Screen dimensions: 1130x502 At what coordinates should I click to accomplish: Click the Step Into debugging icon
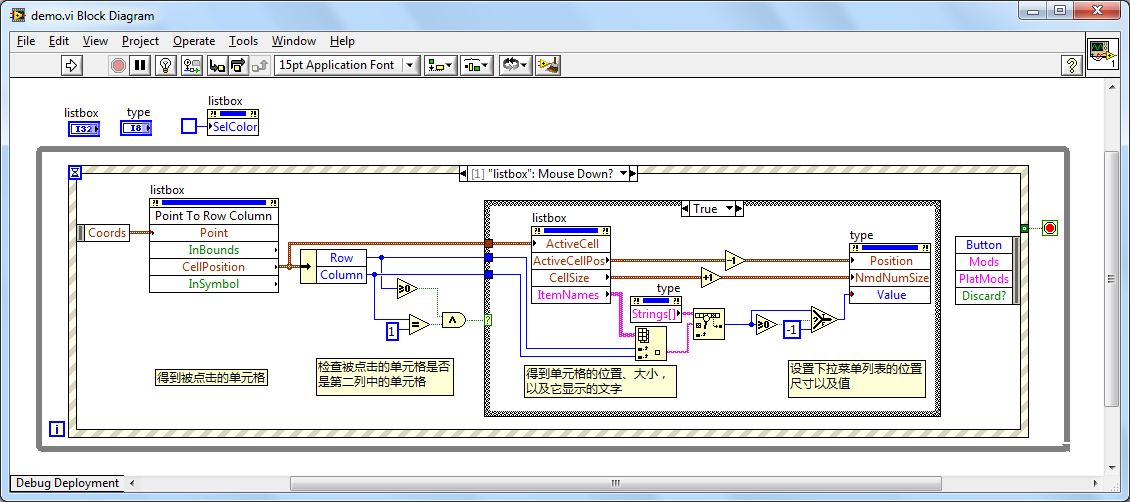[216, 65]
